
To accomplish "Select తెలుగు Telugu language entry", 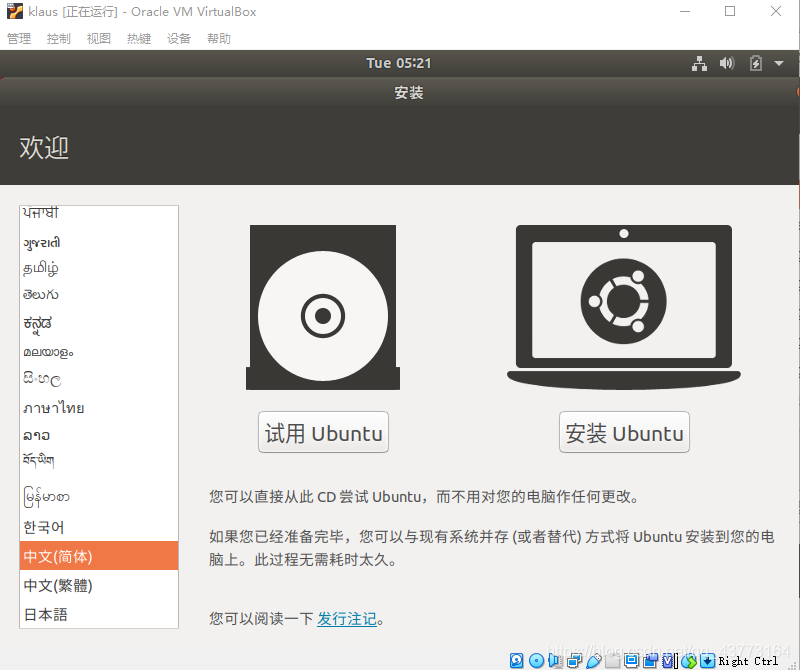I will point(99,295).
